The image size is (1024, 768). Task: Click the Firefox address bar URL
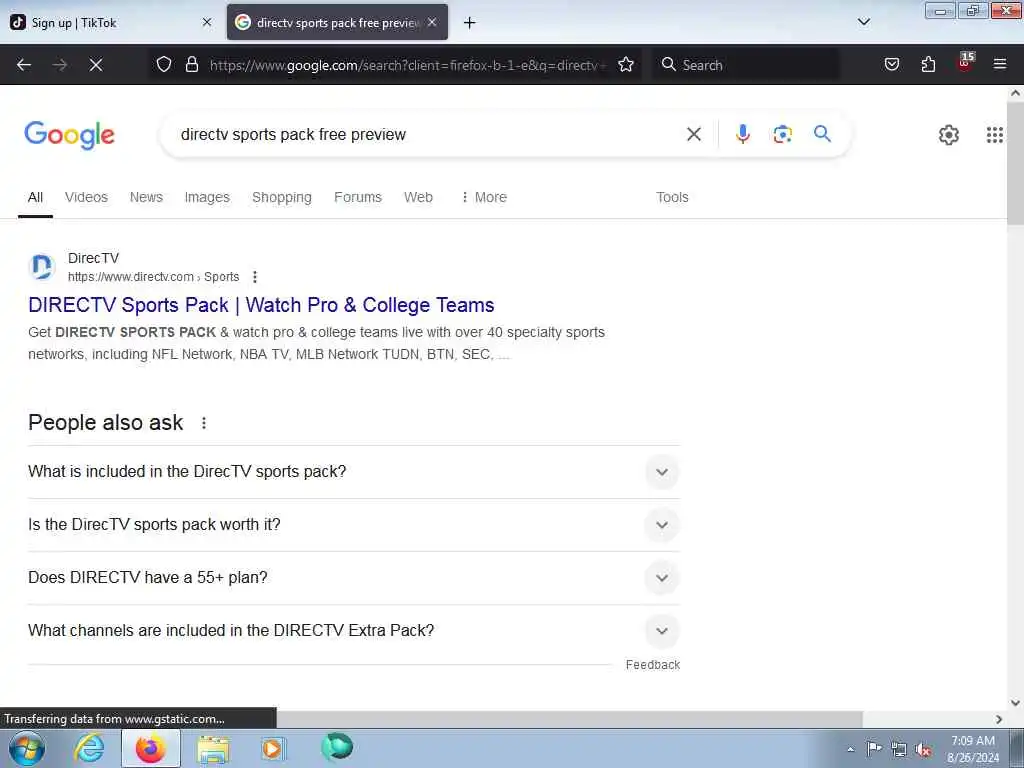pyautogui.click(x=408, y=65)
